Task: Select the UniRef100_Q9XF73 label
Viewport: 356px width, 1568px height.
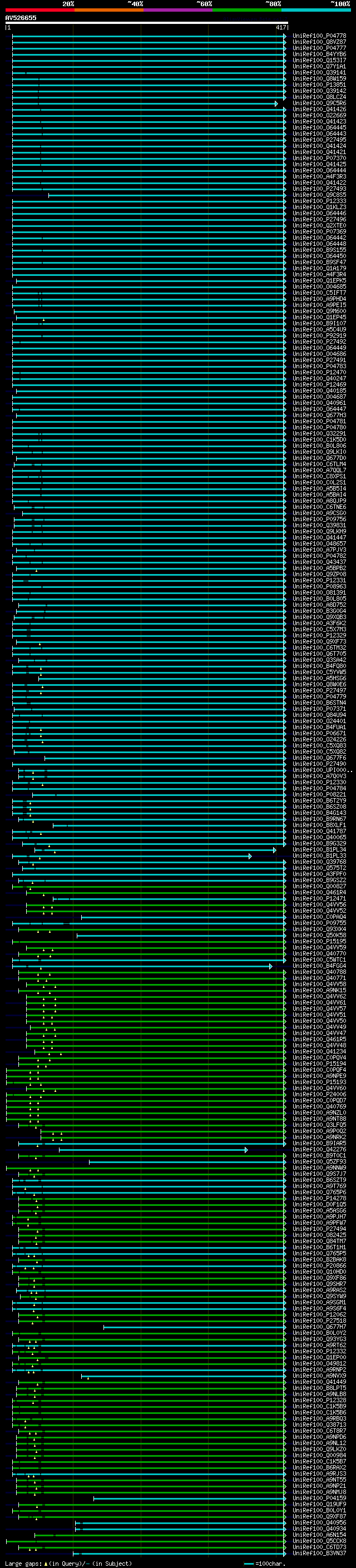Action: [319, 641]
